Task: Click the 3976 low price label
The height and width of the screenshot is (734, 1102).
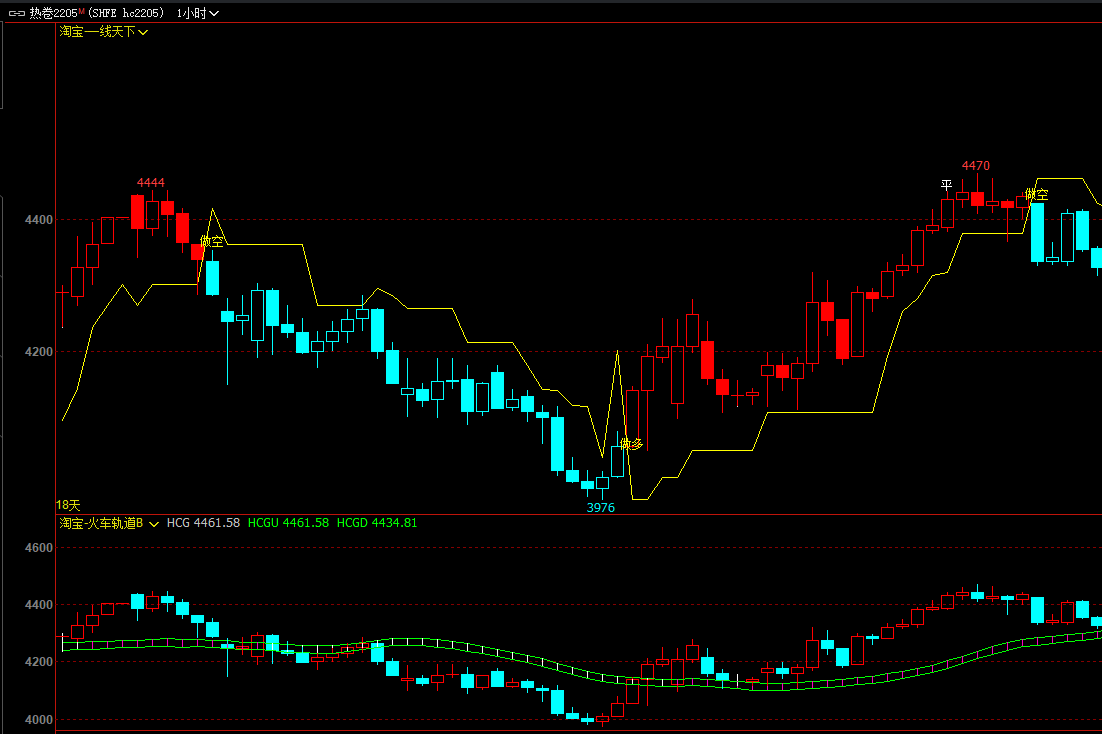Action: point(601,508)
